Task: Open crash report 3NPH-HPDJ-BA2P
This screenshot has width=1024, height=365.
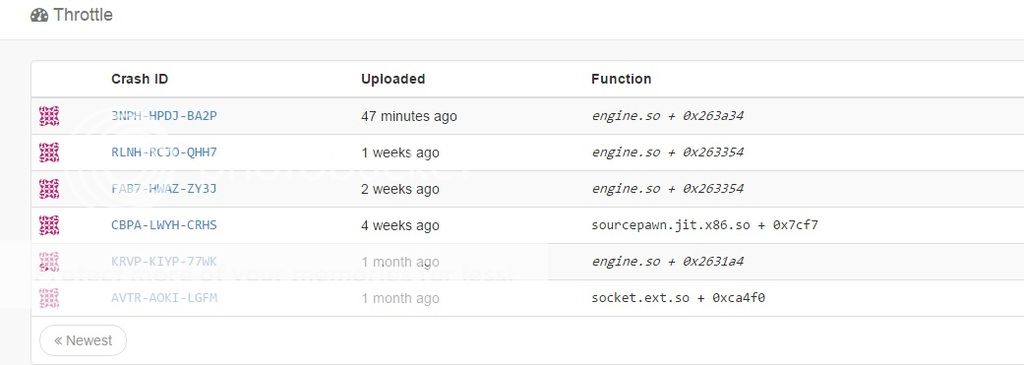Action: [164, 116]
